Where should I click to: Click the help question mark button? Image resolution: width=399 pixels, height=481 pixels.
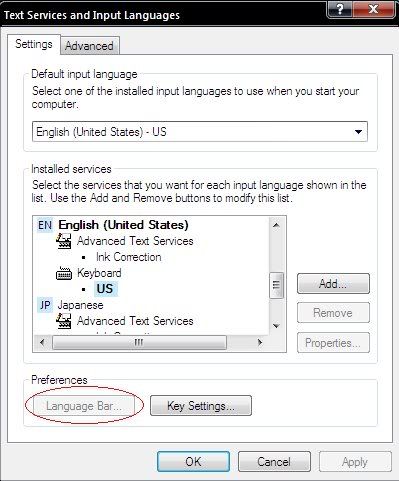[340, 9]
